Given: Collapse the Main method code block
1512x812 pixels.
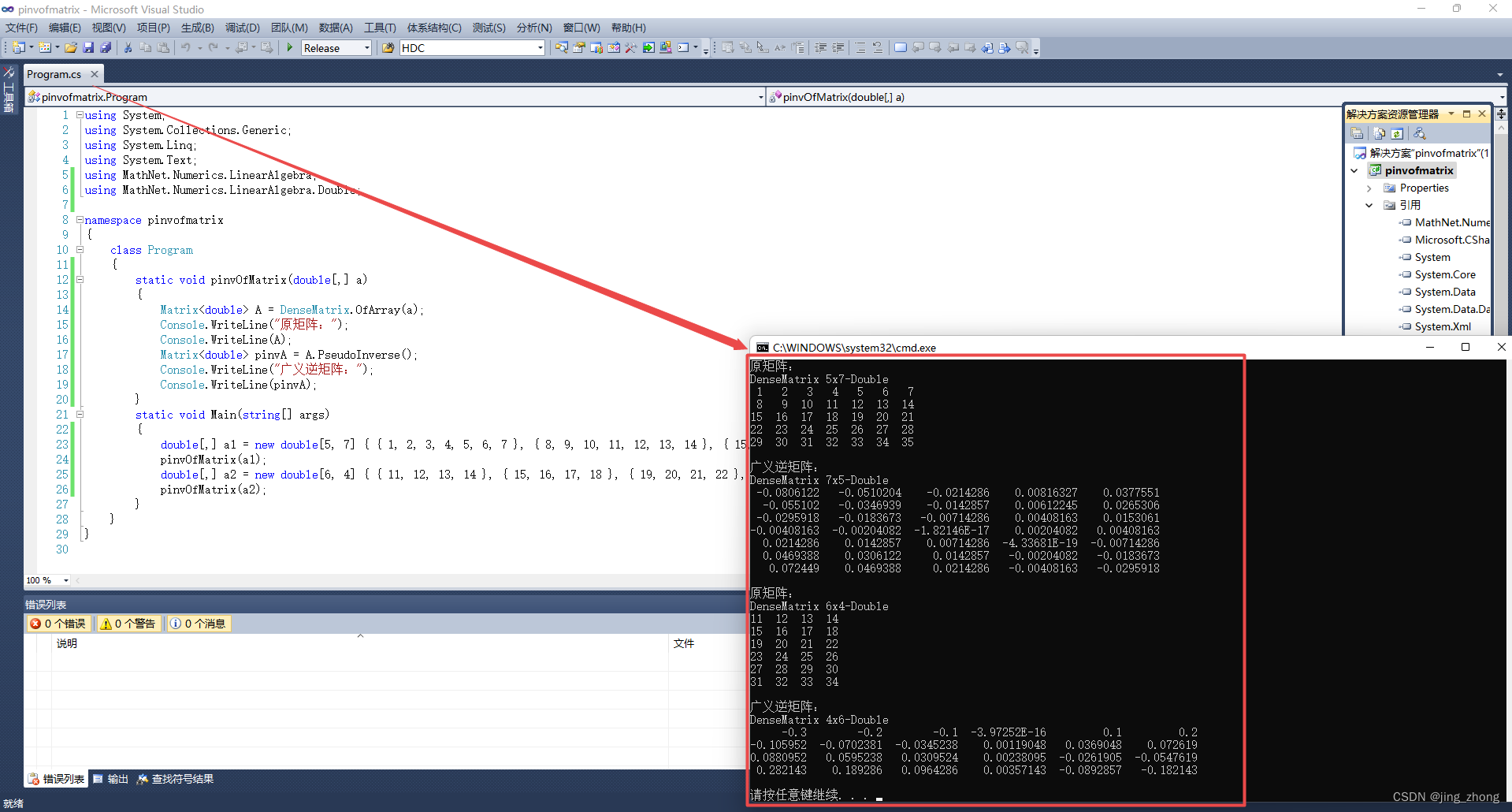Looking at the screenshot, I should tap(80, 415).
